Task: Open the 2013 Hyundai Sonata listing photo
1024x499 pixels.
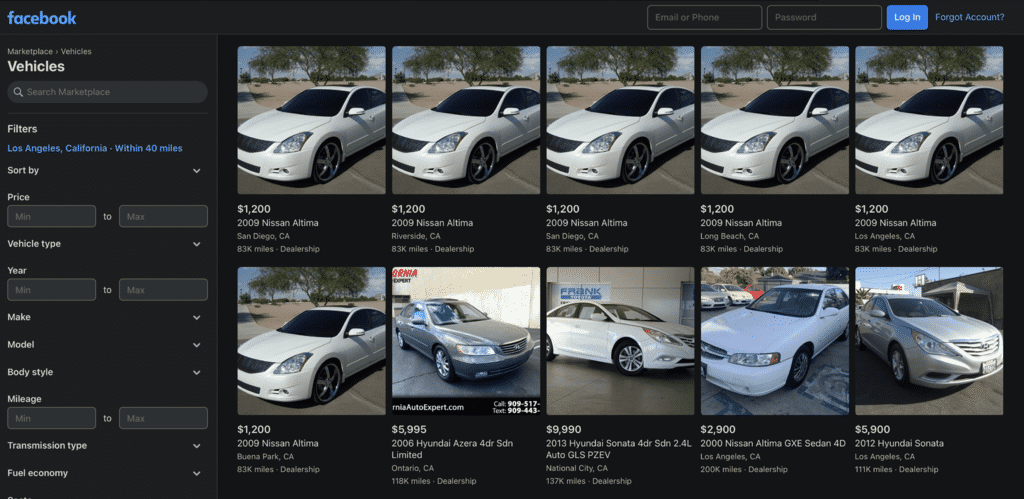Action: point(620,340)
